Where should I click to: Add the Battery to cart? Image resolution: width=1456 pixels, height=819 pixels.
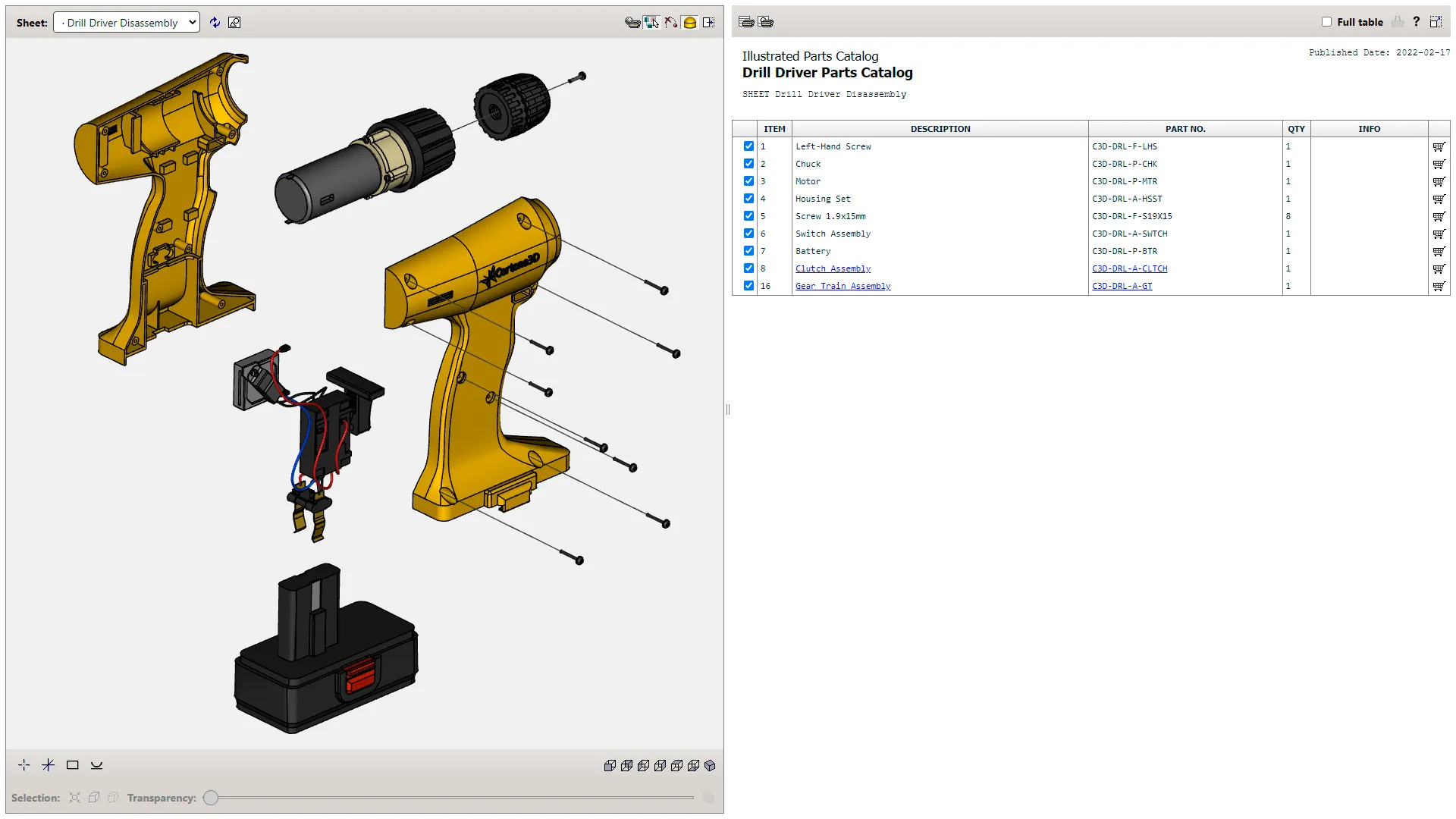click(1439, 251)
